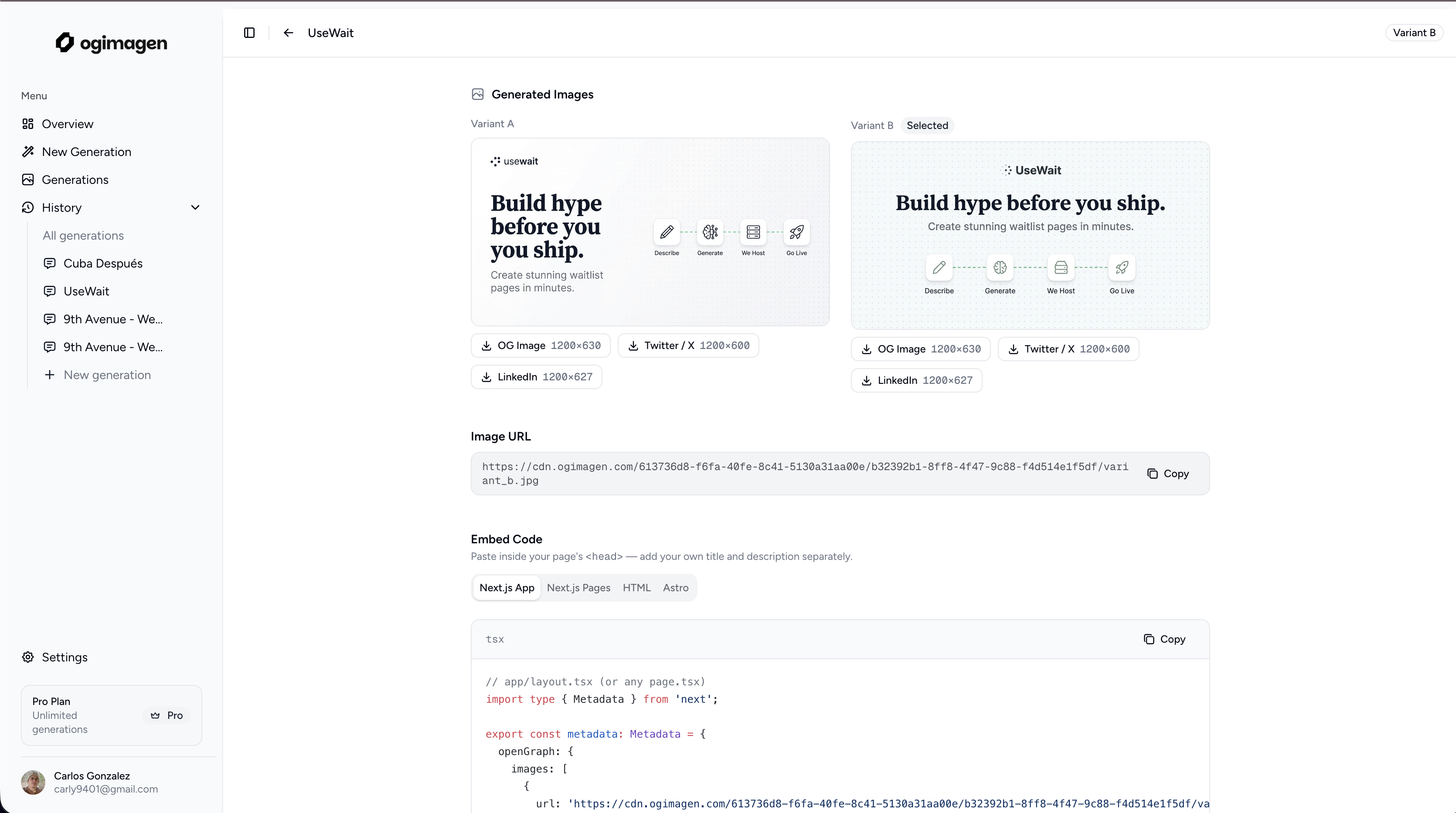Select the Variant B toggle at top right

pos(1414,32)
